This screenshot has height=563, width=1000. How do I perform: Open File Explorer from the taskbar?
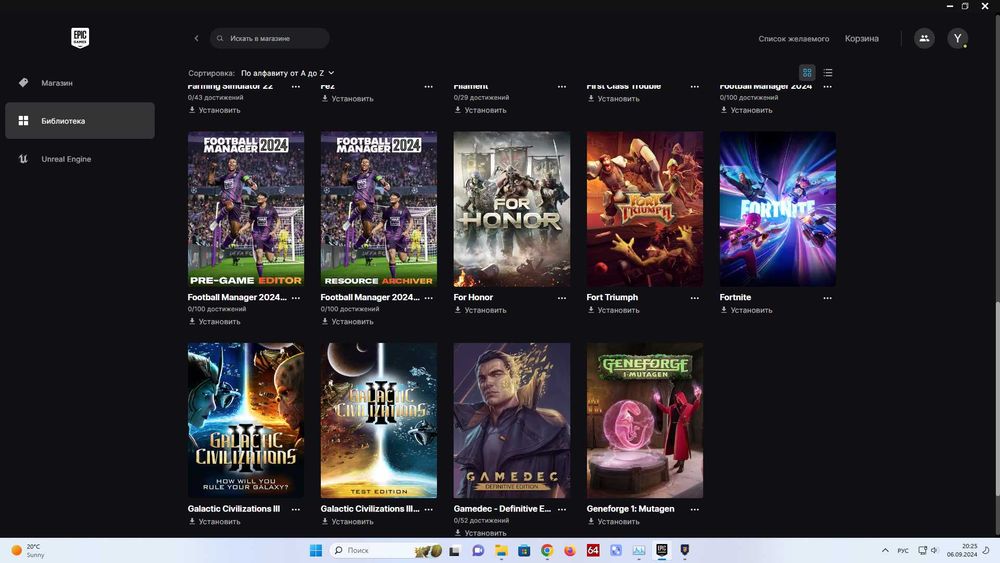pos(501,550)
